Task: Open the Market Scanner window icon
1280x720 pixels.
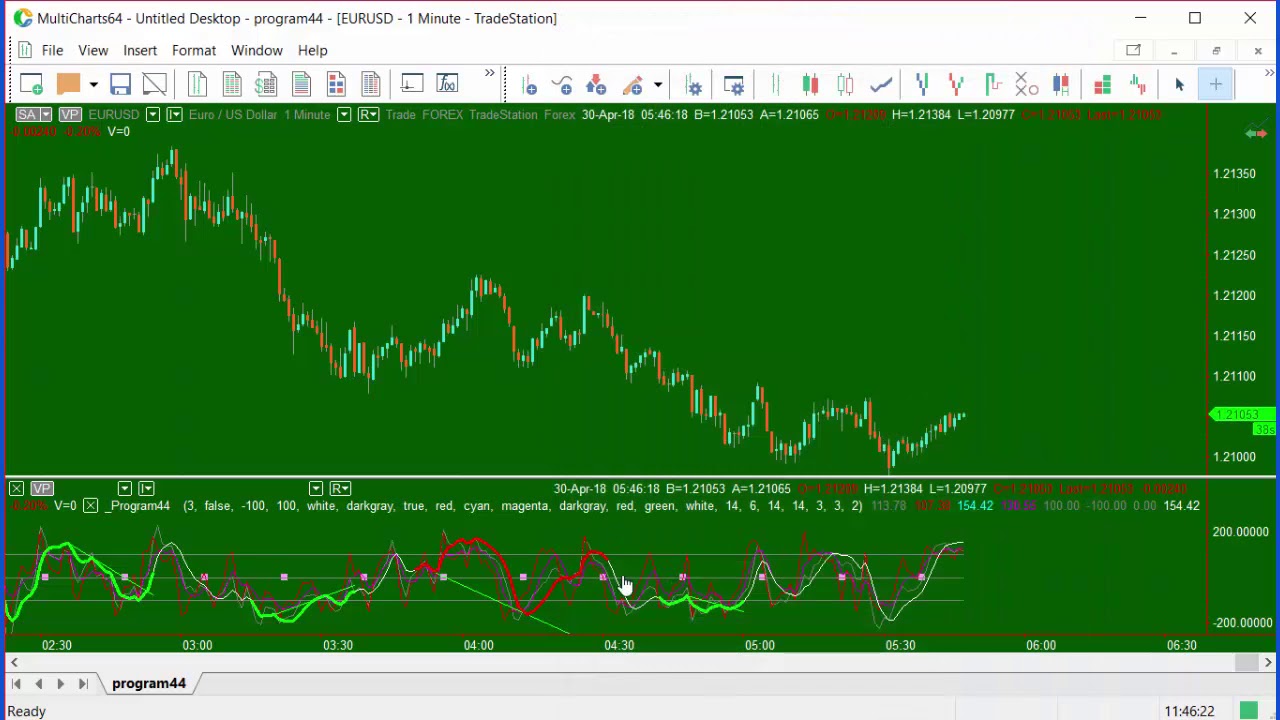Action: tap(232, 85)
